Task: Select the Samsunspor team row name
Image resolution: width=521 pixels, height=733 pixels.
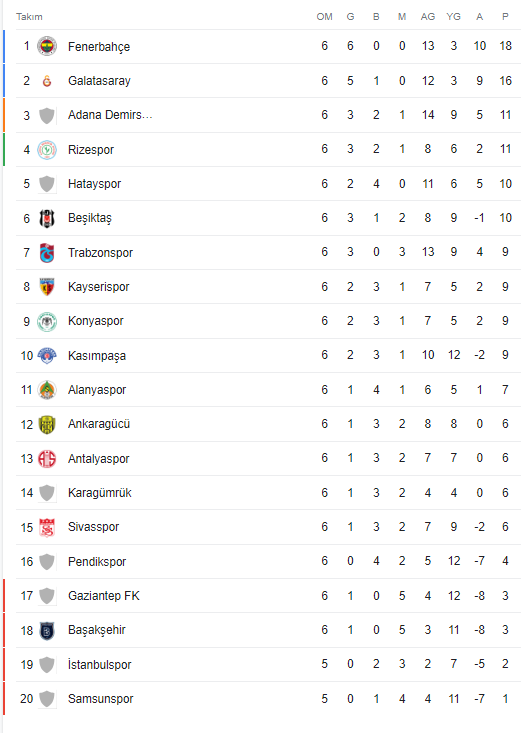Action: [101, 699]
